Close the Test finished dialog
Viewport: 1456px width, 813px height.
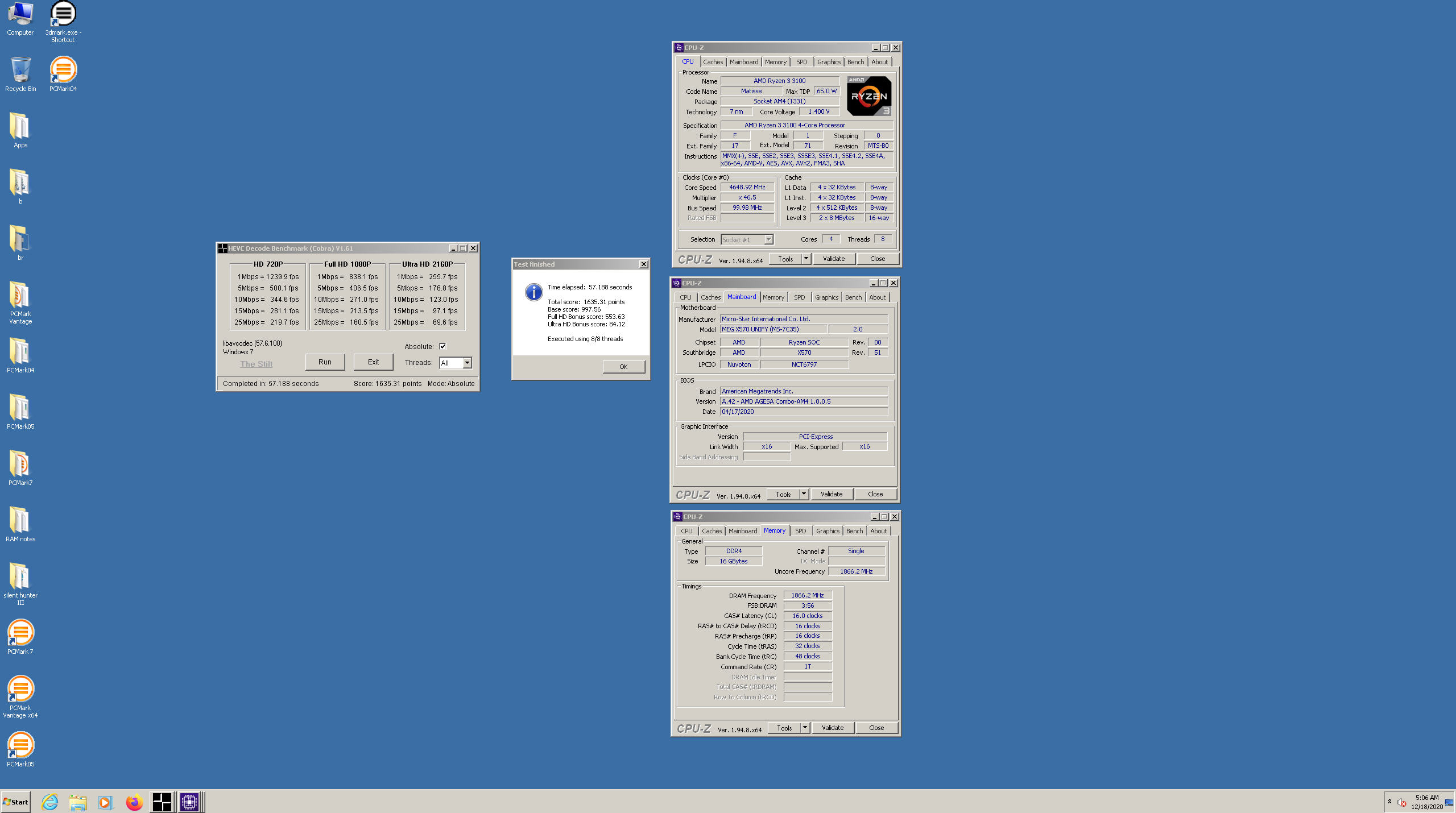(x=643, y=264)
